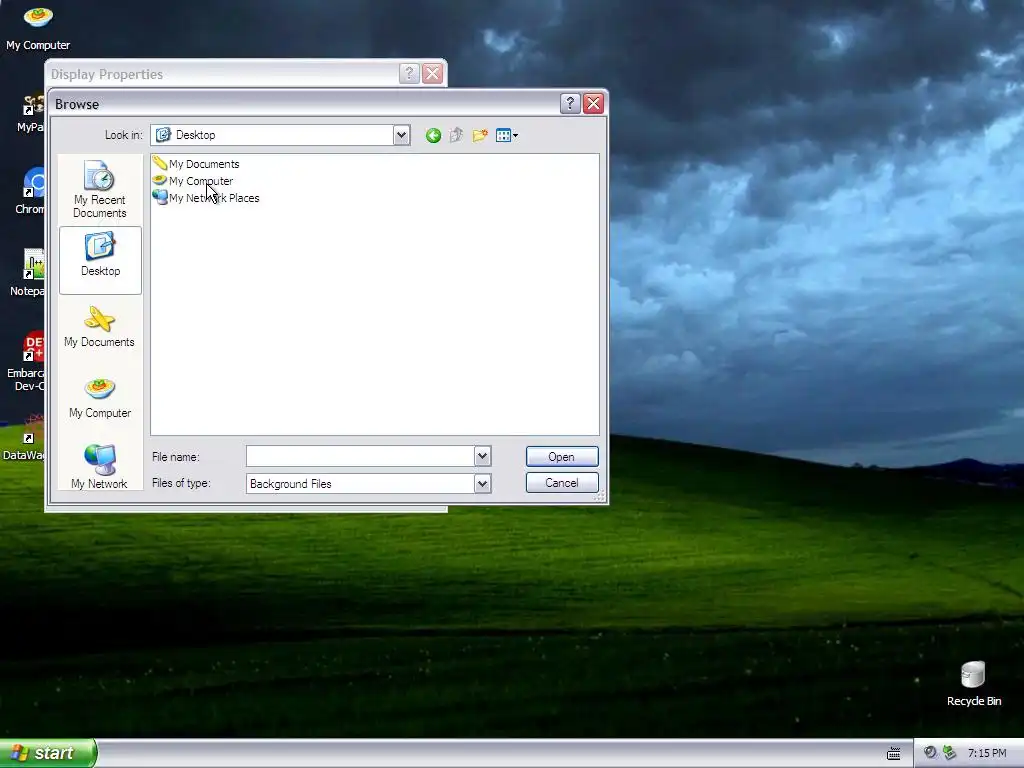The image size is (1024, 768).
Task: Click the Display Properties help button
Action: tap(409, 73)
